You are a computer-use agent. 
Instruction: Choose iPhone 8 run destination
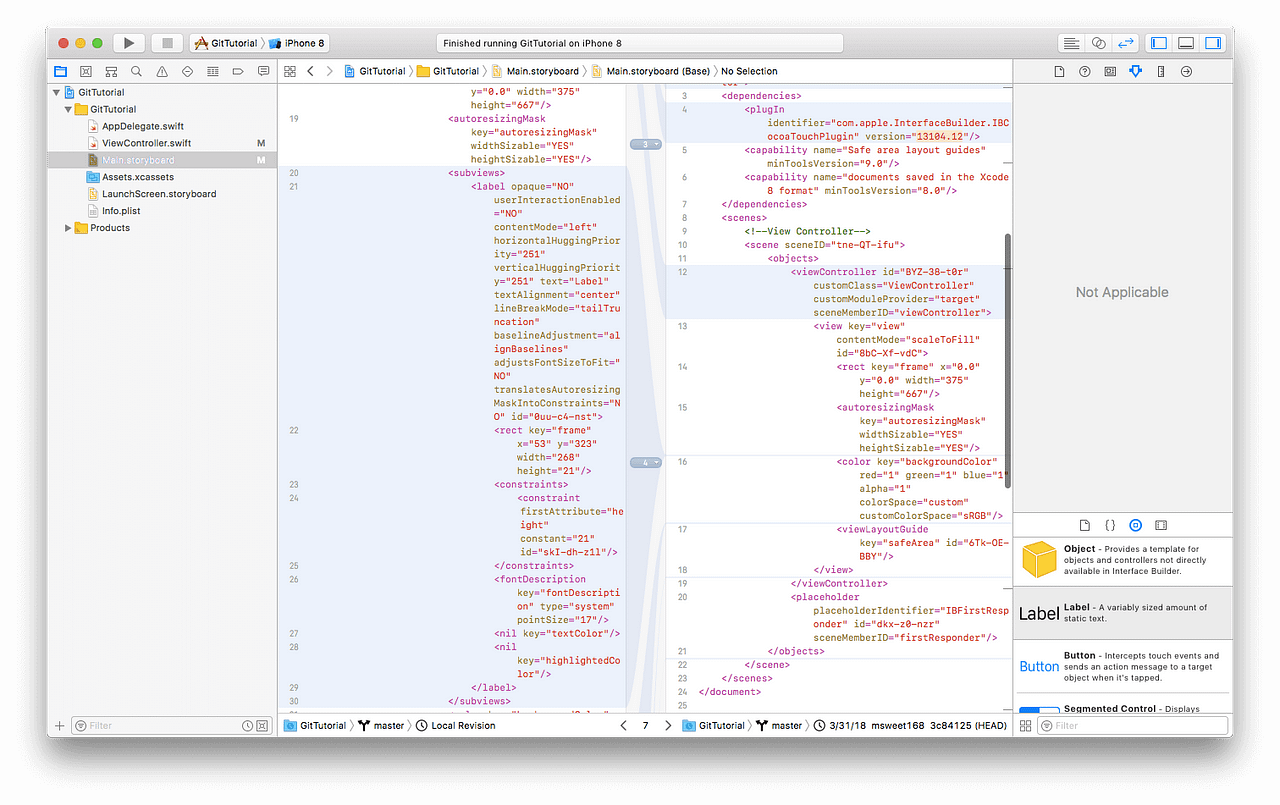[297, 43]
